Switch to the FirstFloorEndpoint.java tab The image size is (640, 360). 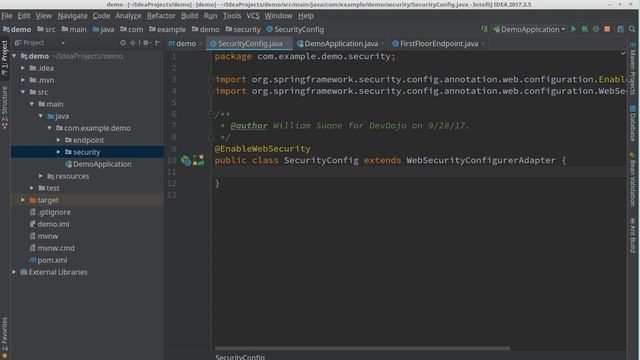pos(439,44)
